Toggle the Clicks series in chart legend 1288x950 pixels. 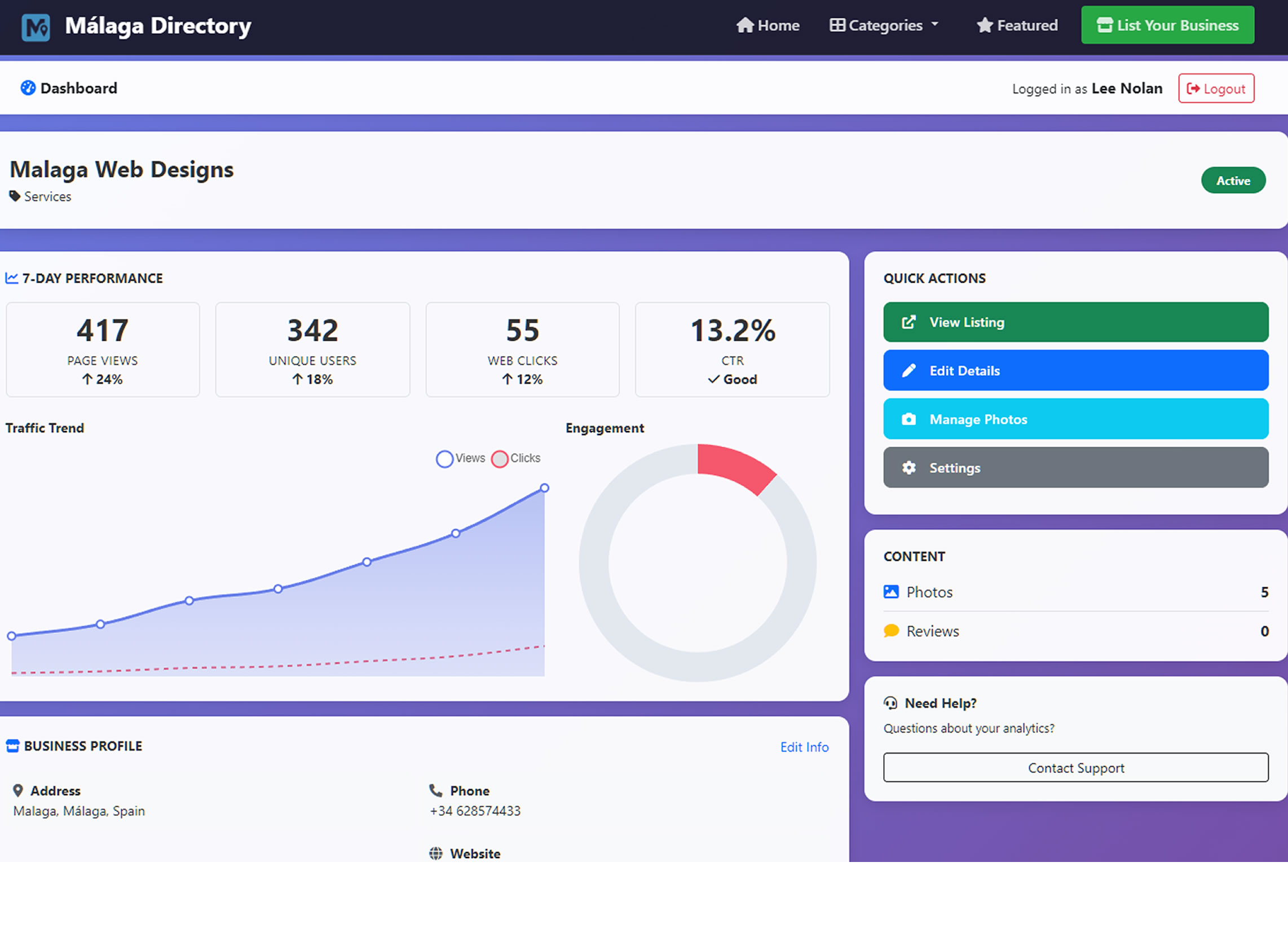pos(516,458)
